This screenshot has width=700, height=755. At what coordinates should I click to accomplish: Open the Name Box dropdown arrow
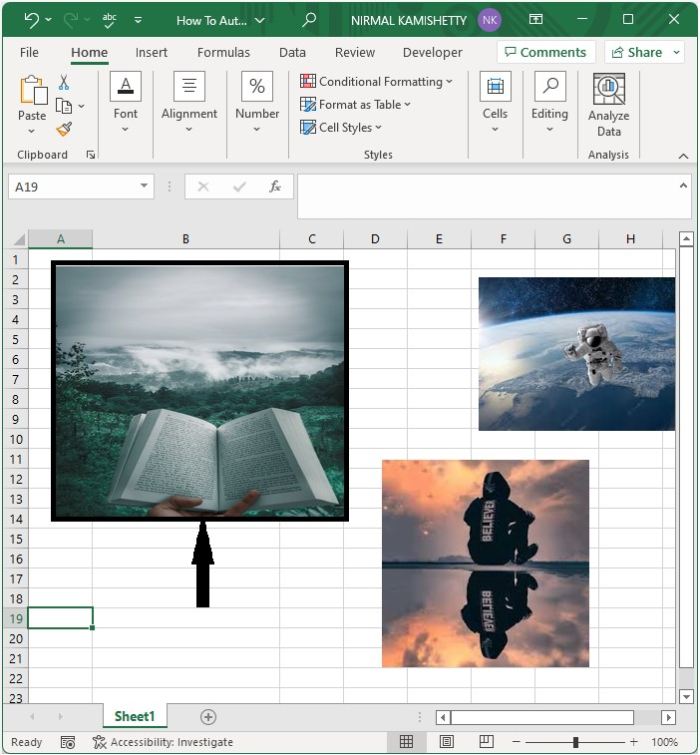(145, 186)
